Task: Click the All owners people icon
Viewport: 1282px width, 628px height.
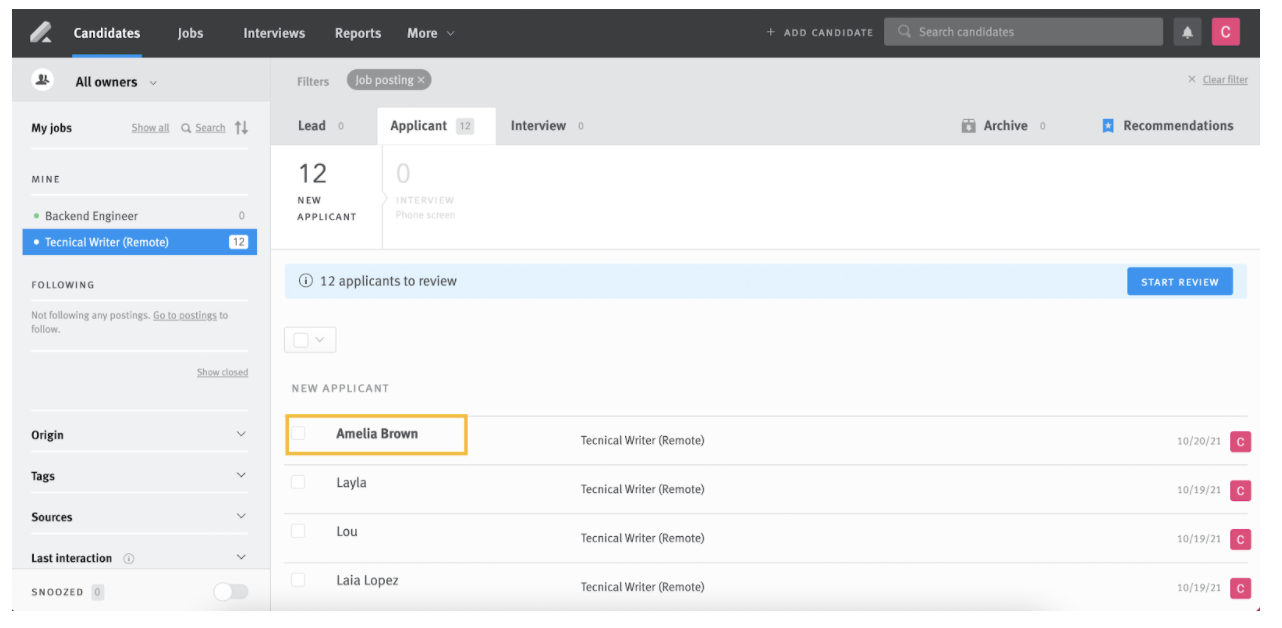Action: click(x=43, y=81)
